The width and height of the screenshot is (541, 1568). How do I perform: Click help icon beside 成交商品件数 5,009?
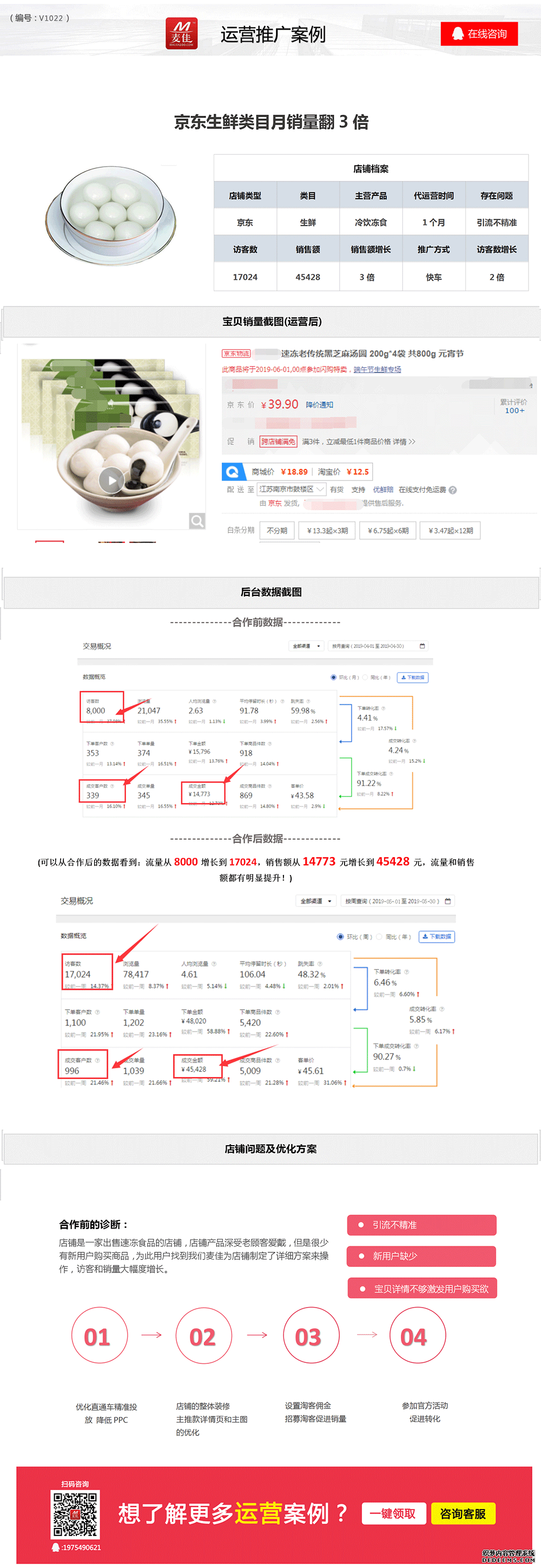click(x=278, y=1060)
